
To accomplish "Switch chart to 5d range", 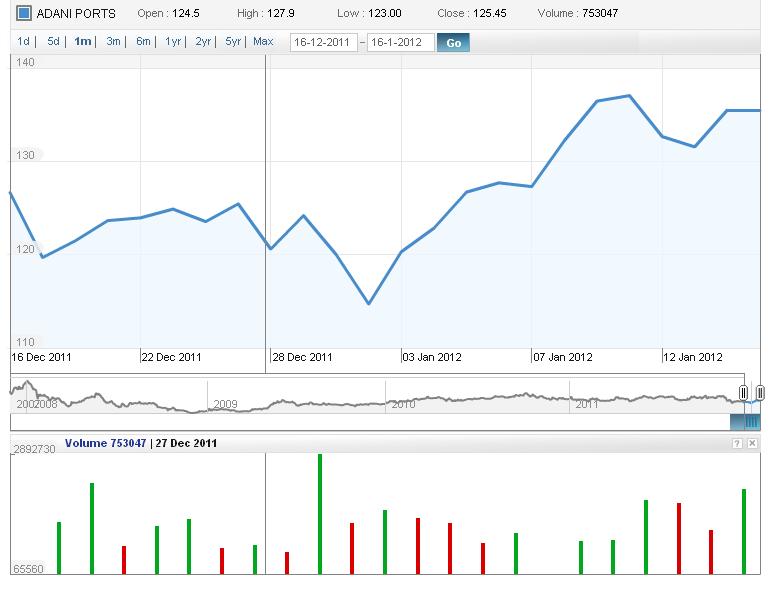I will pyautogui.click(x=53, y=42).
